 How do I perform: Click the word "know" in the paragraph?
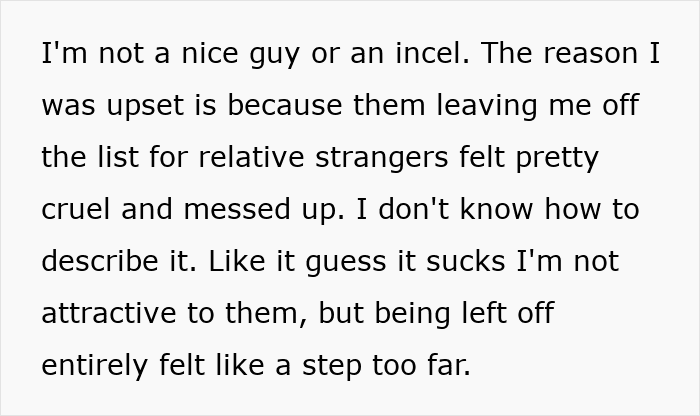click(x=496, y=209)
